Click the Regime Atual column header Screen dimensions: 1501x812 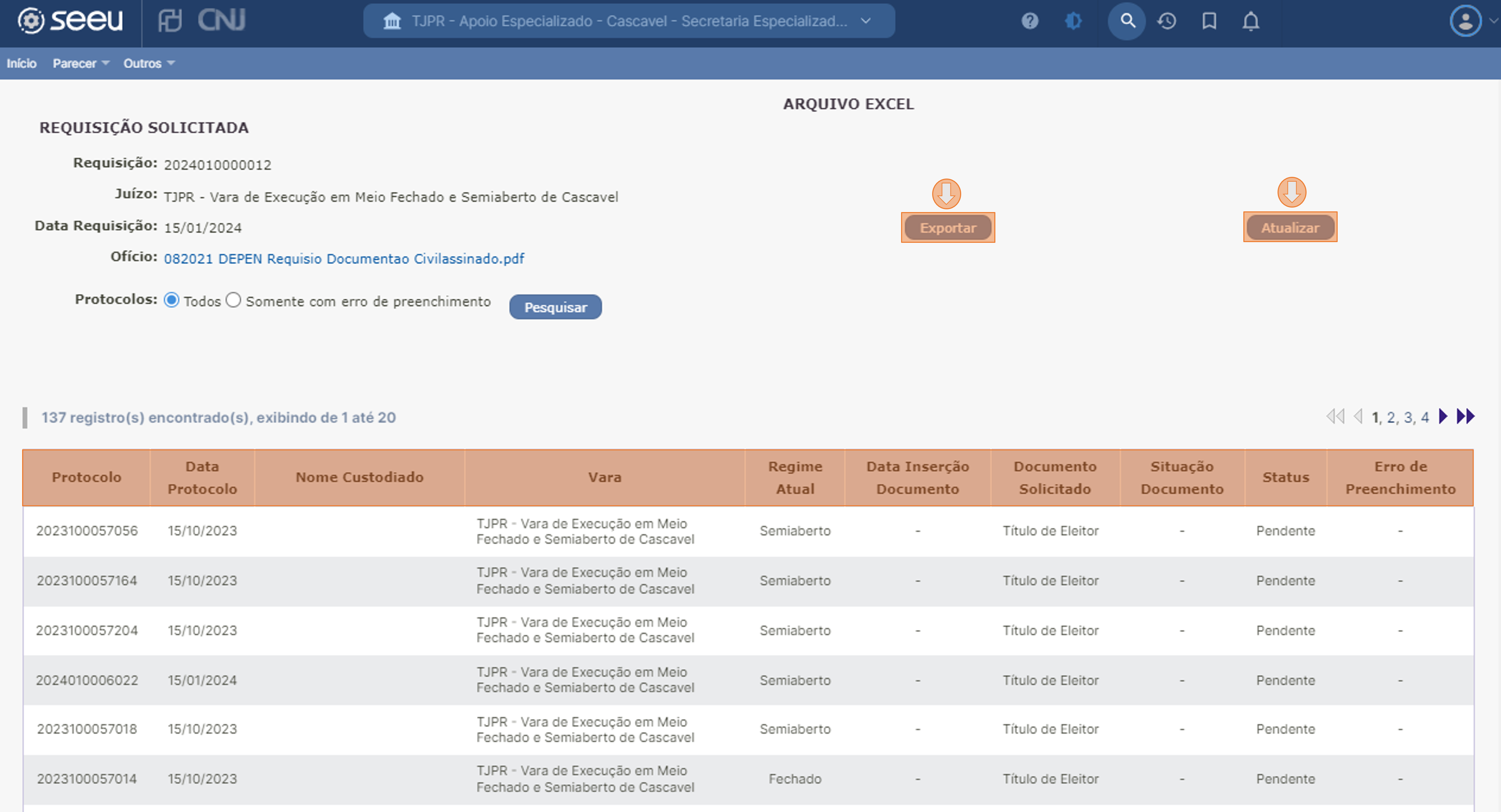[x=795, y=477]
